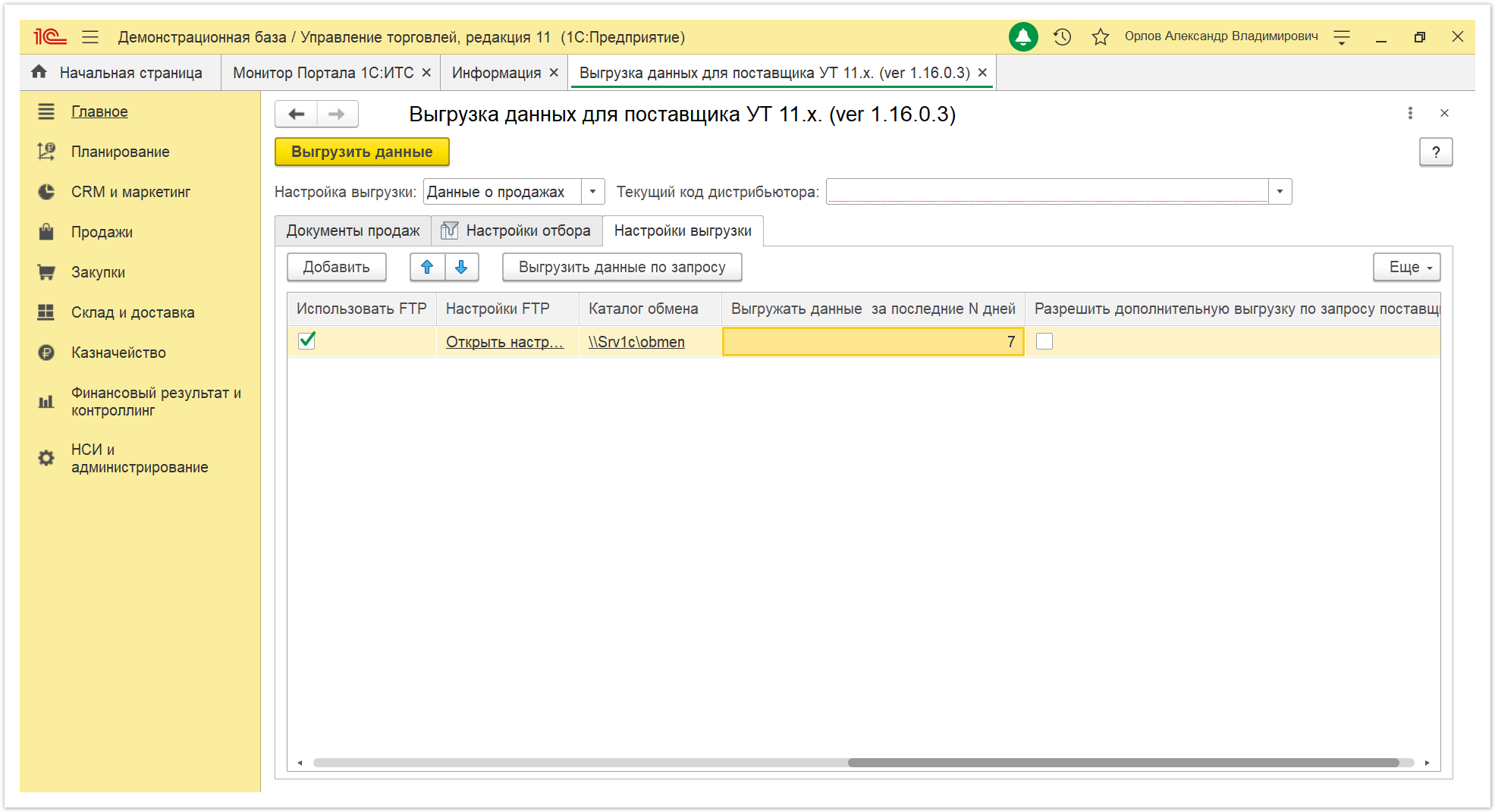
Task: Click the N days field with value 7
Action: (x=873, y=341)
